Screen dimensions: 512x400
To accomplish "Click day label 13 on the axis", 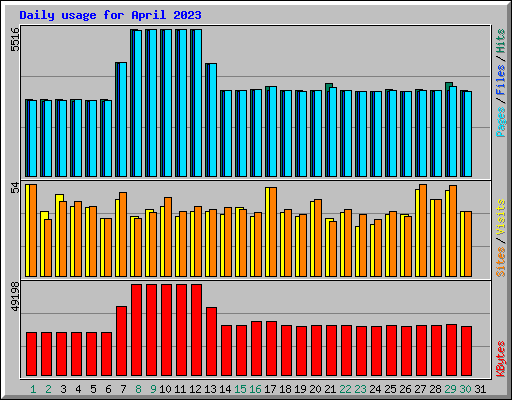I will click(210, 389).
